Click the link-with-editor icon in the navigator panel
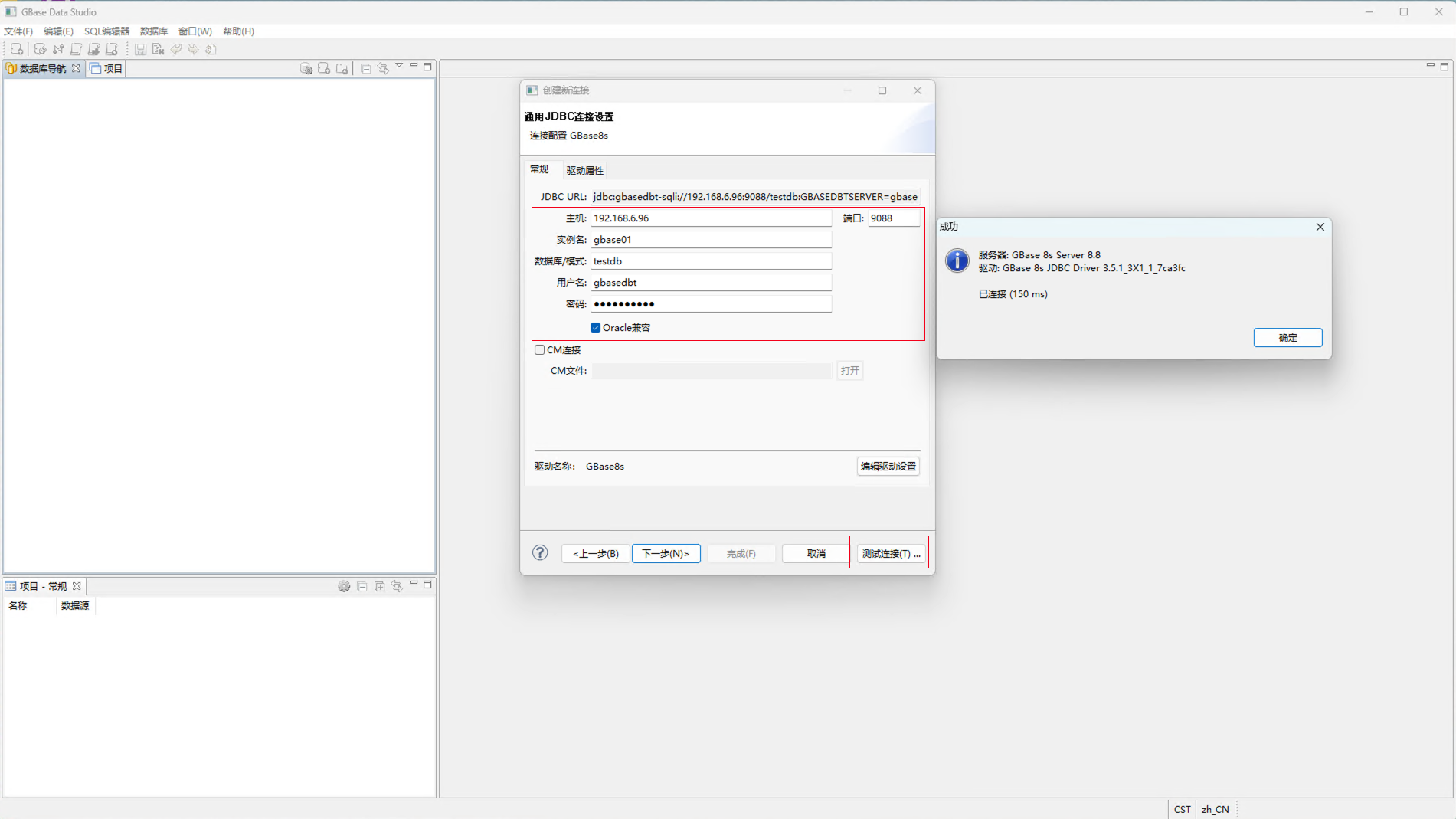This screenshot has height=819, width=1456. click(x=383, y=67)
